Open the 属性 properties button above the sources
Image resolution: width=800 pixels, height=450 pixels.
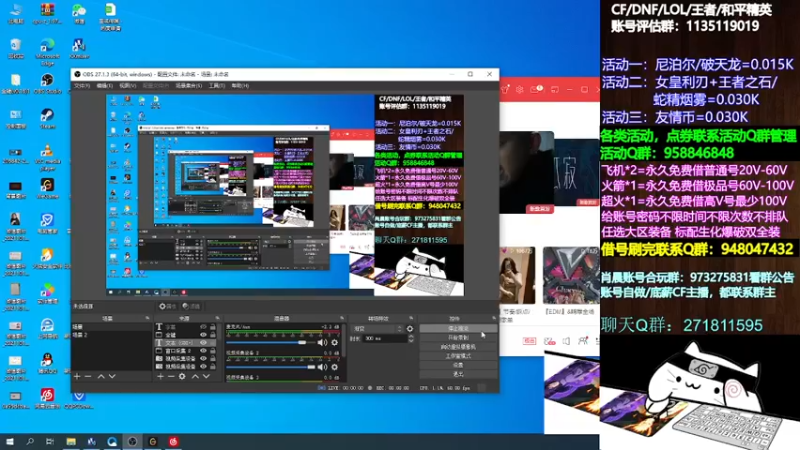click(x=167, y=307)
